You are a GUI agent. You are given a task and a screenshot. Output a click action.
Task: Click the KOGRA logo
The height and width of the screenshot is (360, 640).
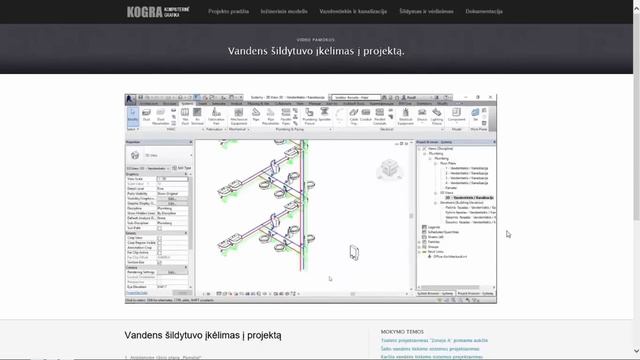tap(158, 11)
